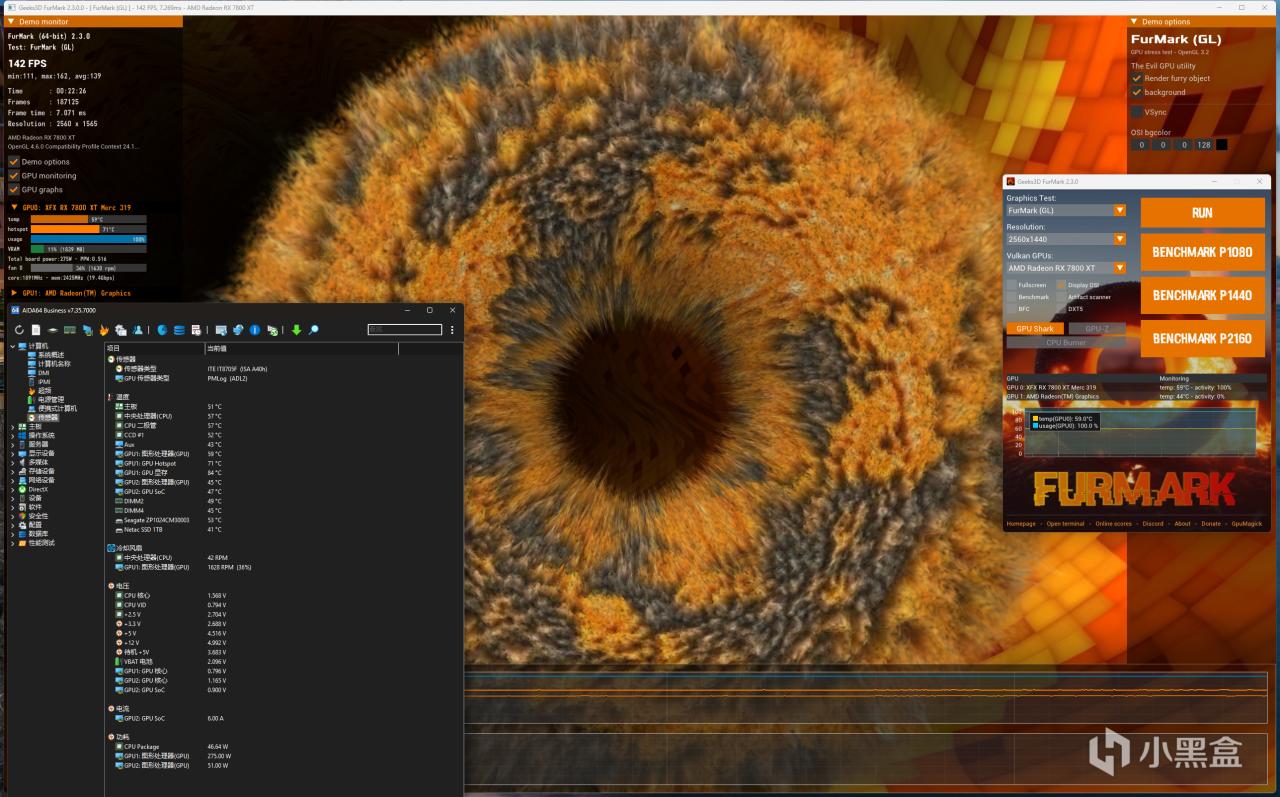The width and height of the screenshot is (1280, 797).
Task: Collapse the Demo monitor panel header
Action: [x=10, y=21]
